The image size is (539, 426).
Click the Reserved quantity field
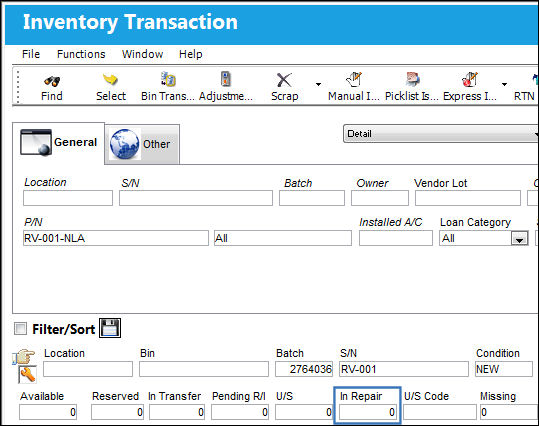click(118, 412)
